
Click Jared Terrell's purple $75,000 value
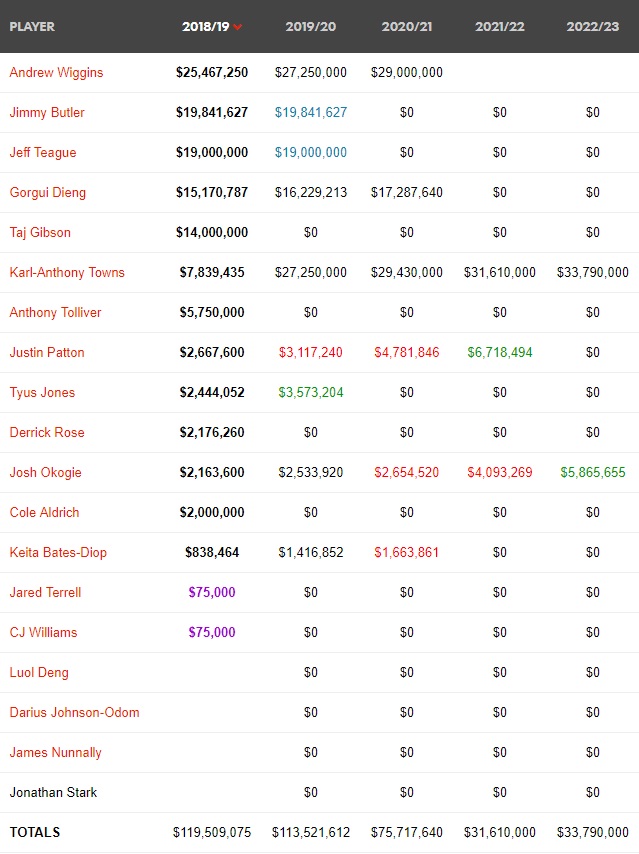(212, 592)
